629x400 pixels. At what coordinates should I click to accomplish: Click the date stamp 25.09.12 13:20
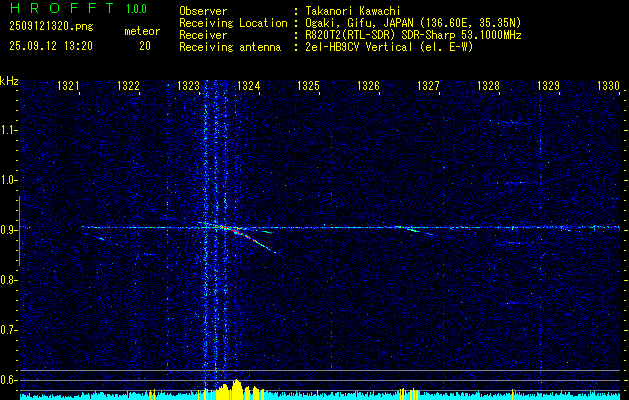[51, 46]
